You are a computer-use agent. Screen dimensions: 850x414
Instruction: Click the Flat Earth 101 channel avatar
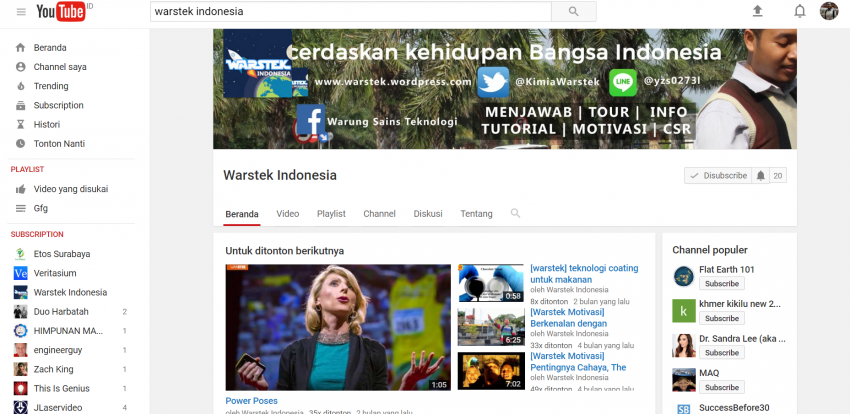pyautogui.click(x=684, y=276)
